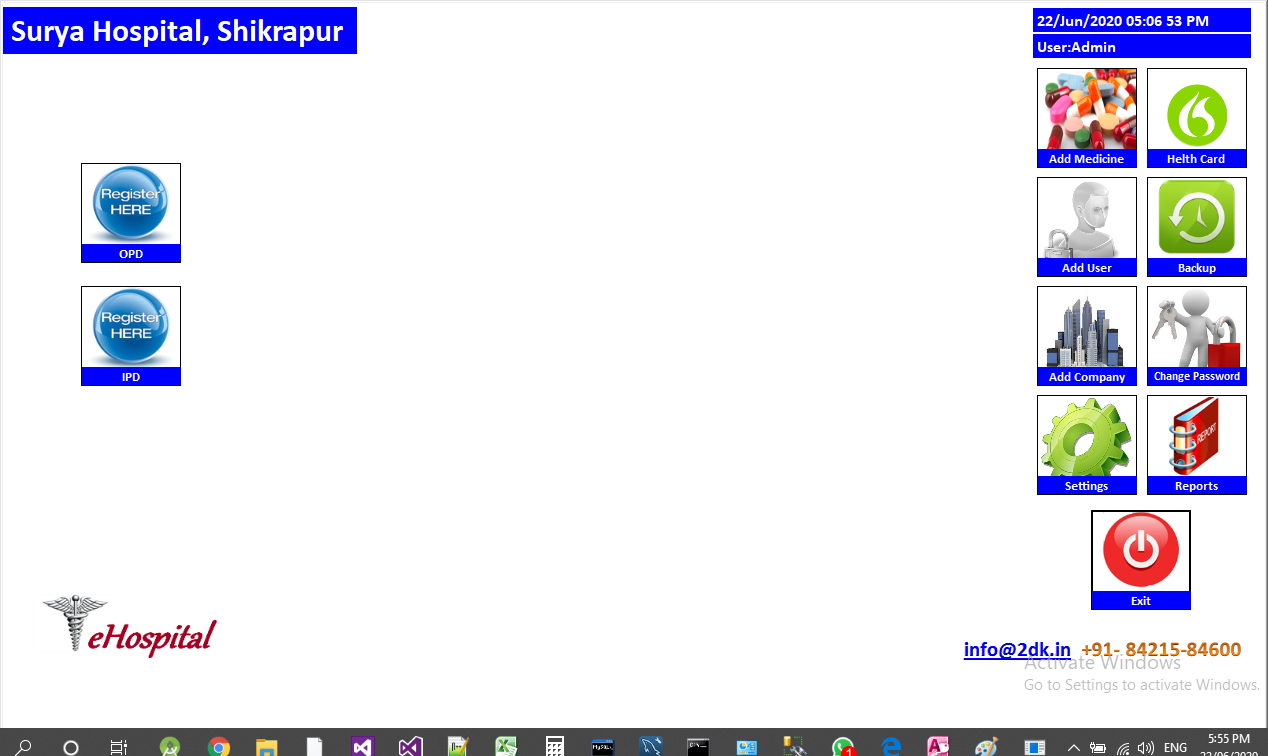Click the User:Admin label
The width and height of the screenshot is (1268, 756).
point(1141,47)
